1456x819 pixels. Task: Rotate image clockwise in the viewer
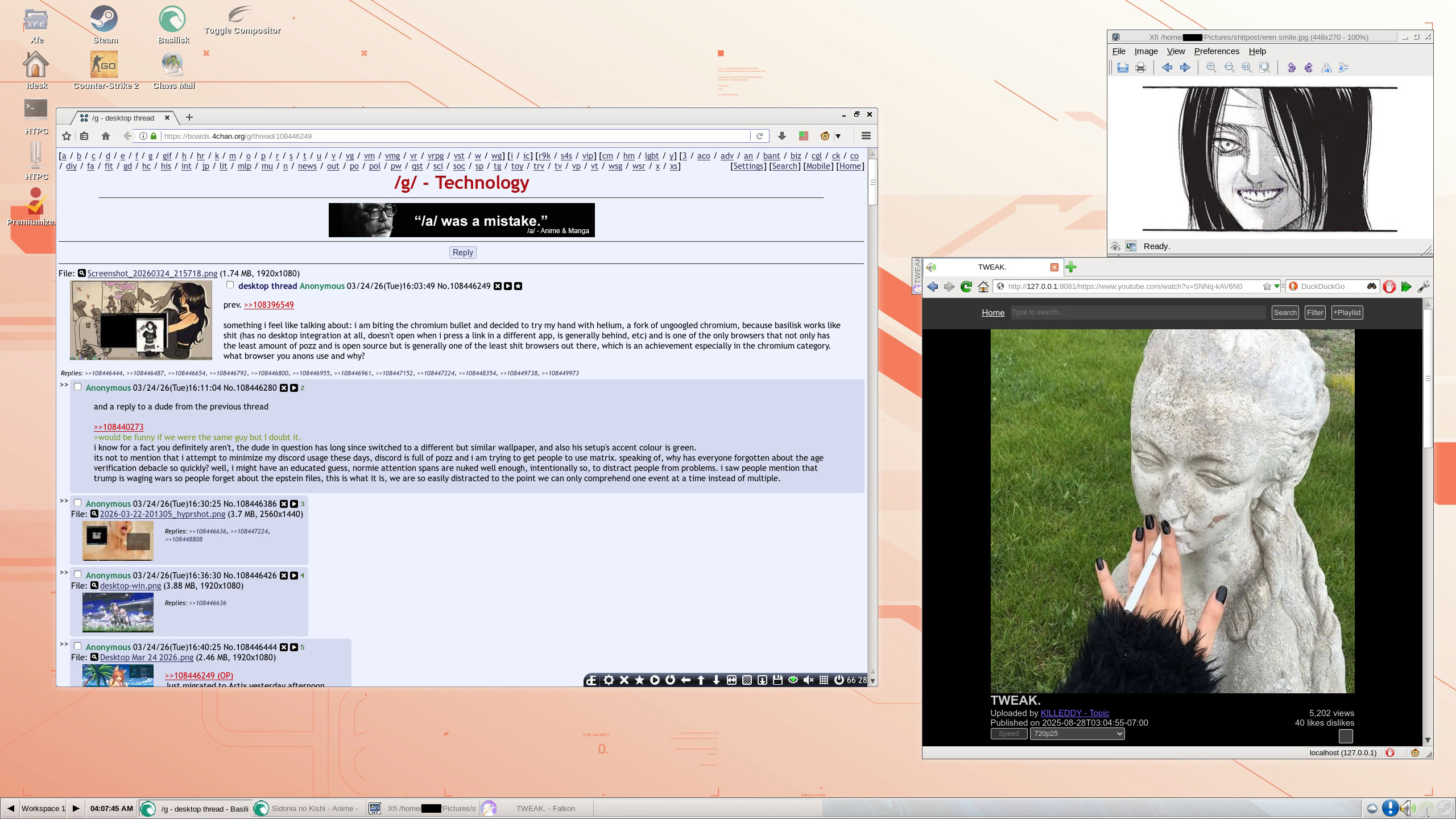1309,68
